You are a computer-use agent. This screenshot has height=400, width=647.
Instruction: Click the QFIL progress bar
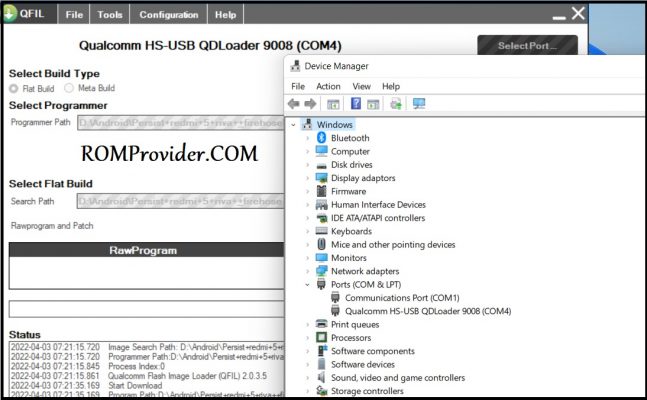pyautogui.click(x=146, y=309)
